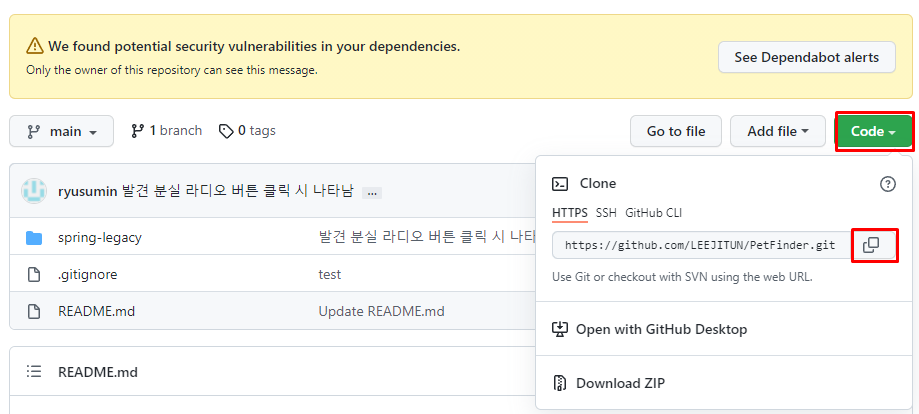
Task: Switch to the HTTPS clone tab
Action: (x=570, y=213)
